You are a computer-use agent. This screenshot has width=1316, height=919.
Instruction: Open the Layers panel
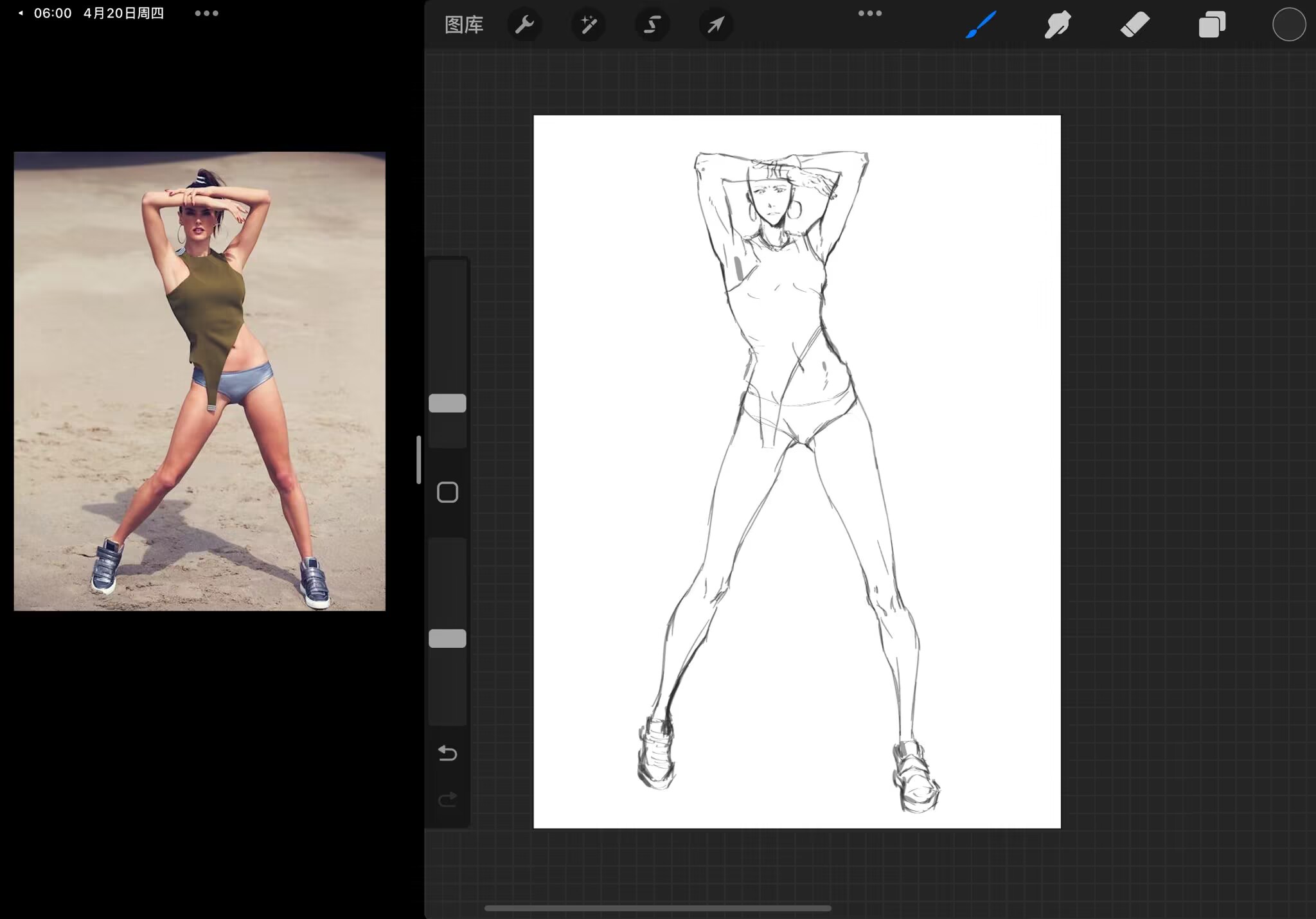coord(1212,25)
